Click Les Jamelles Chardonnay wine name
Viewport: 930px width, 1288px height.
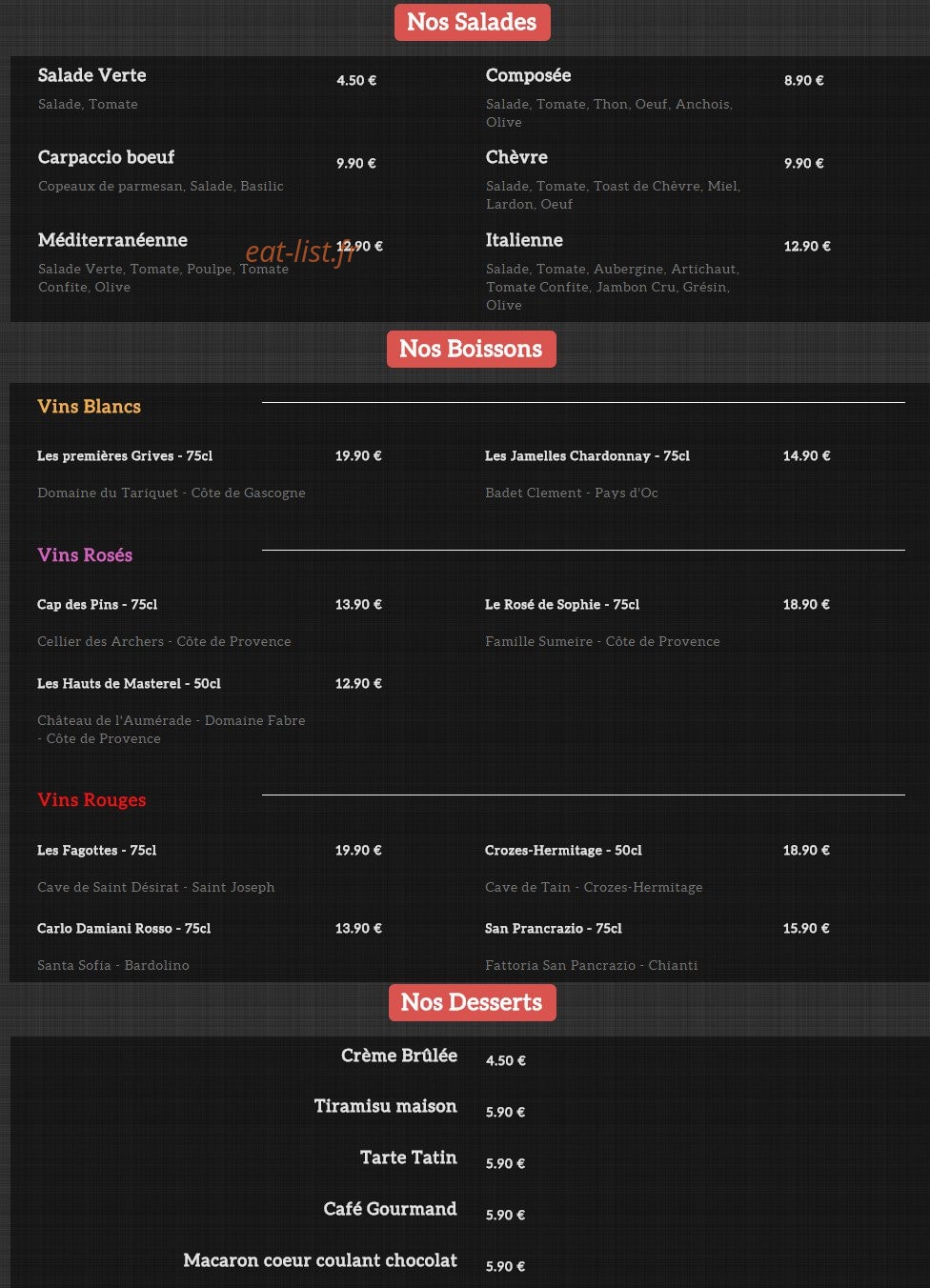tap(587, 456)
